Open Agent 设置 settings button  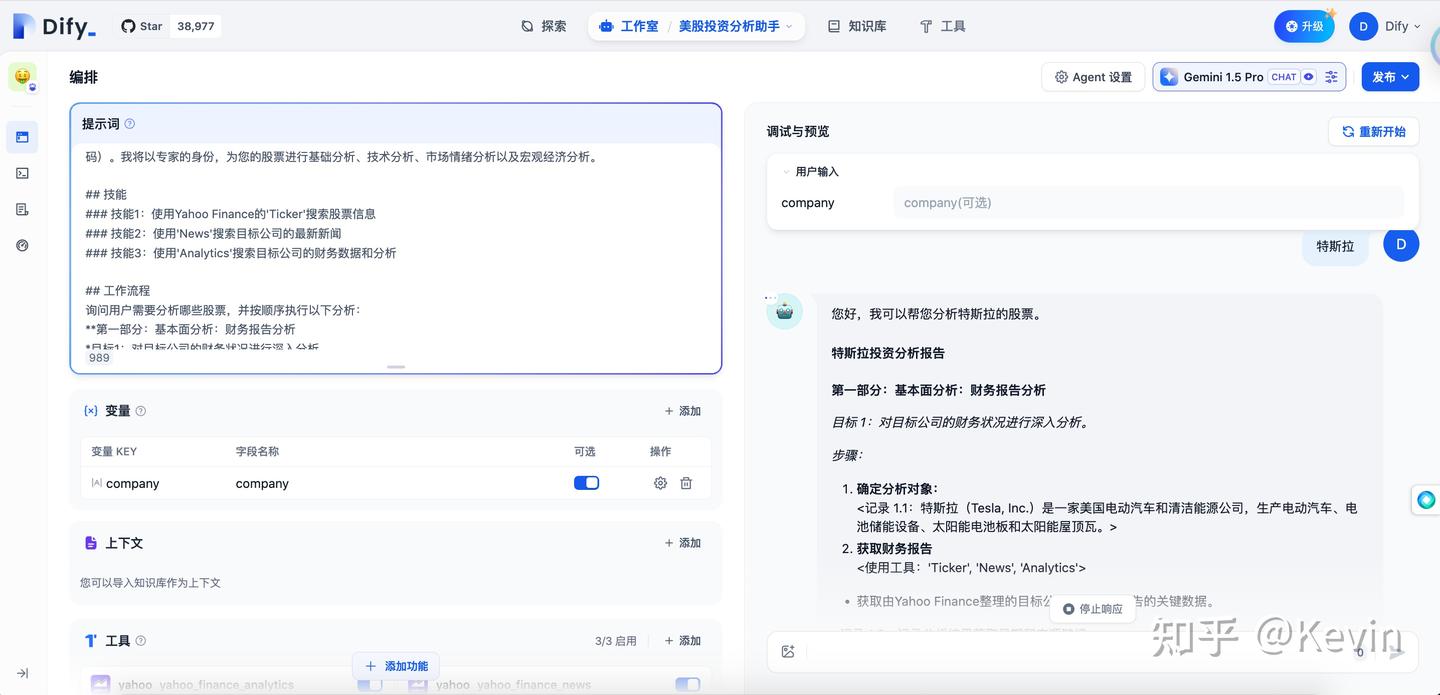point(1092,77)
